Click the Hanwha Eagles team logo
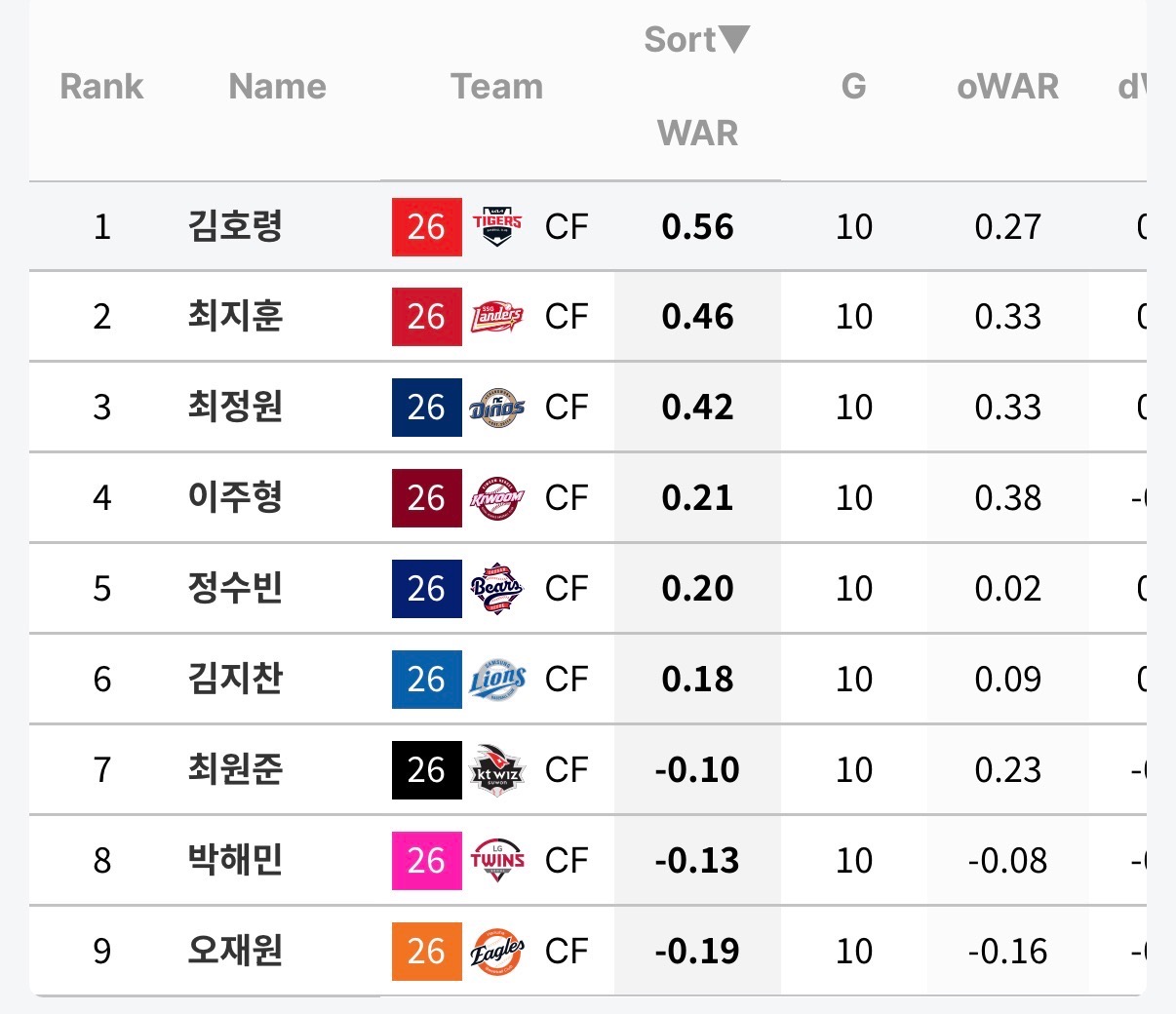The height and width of the screenshot is (1014, 1176). (x=497, y=952)
